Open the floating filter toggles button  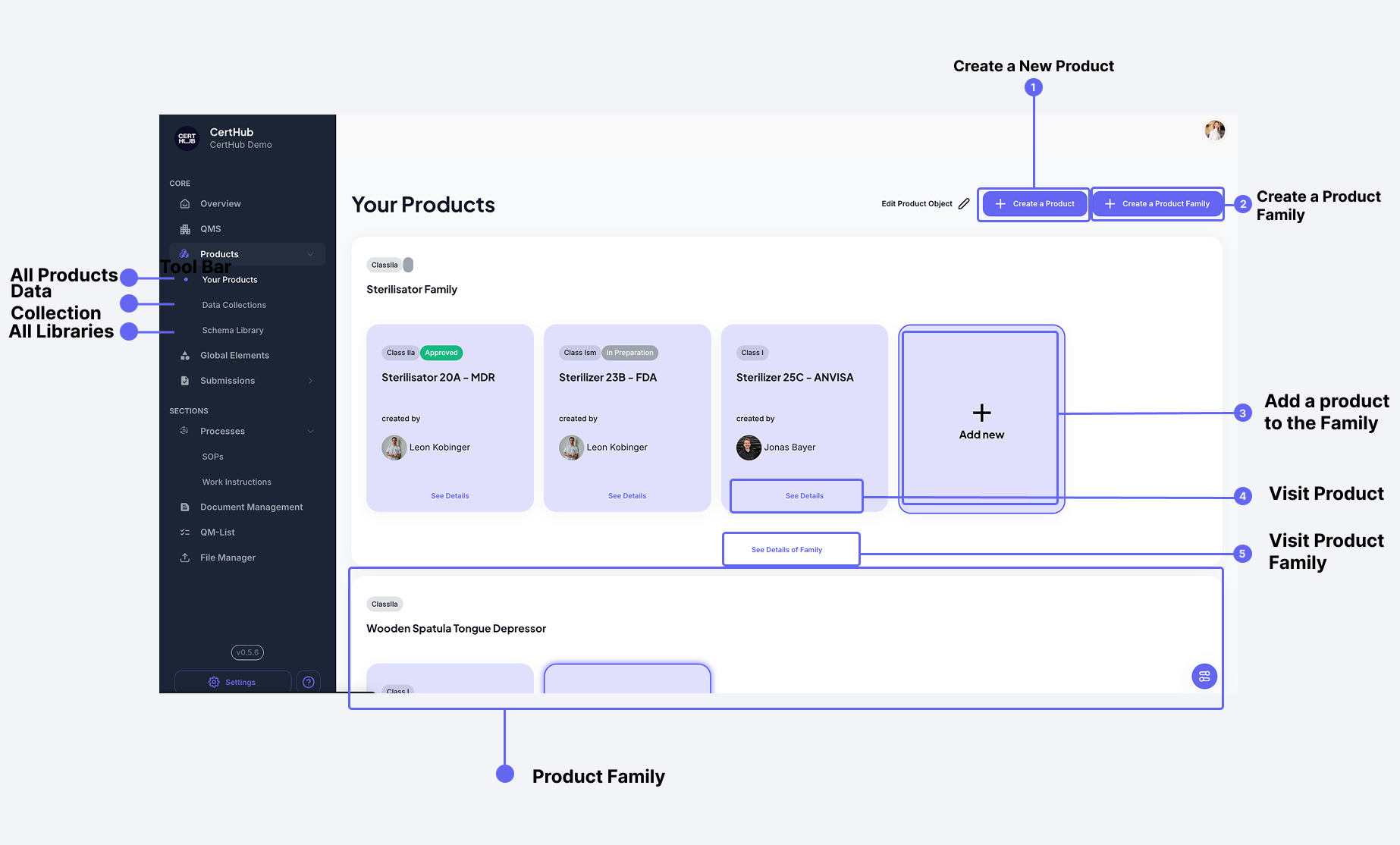click(x=1204, y=676)
